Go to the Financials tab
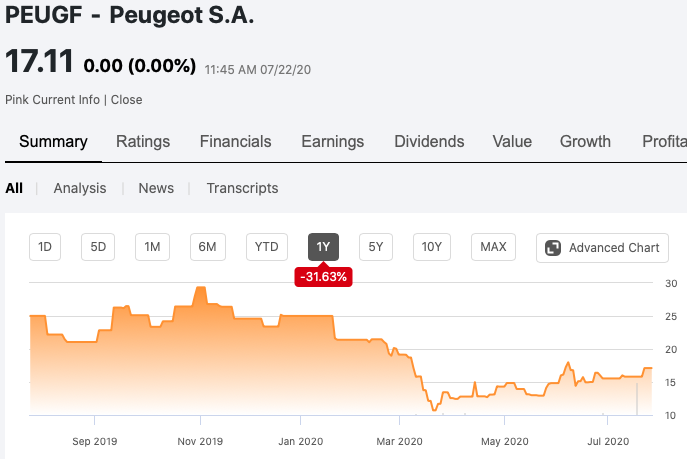The height and width of the screenshot is (459, 687). point(235,141)
